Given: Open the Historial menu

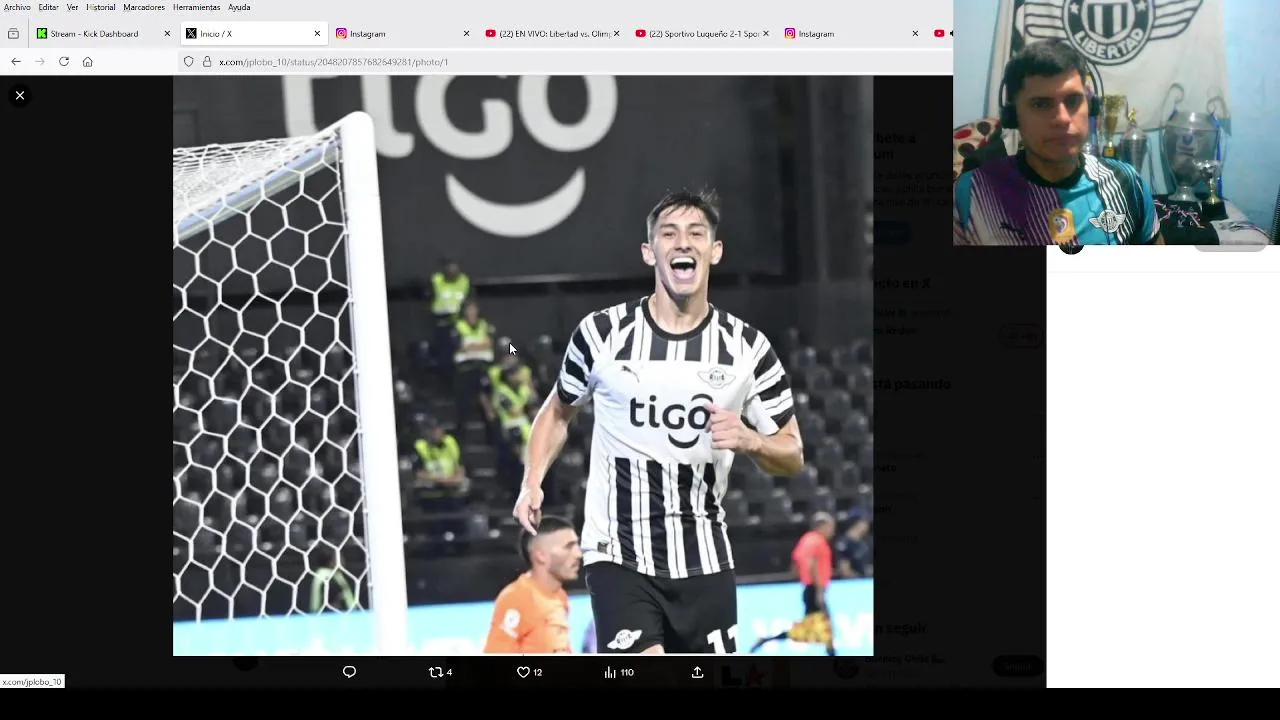Looking at the screenshot, I should (x=101, y=7).
